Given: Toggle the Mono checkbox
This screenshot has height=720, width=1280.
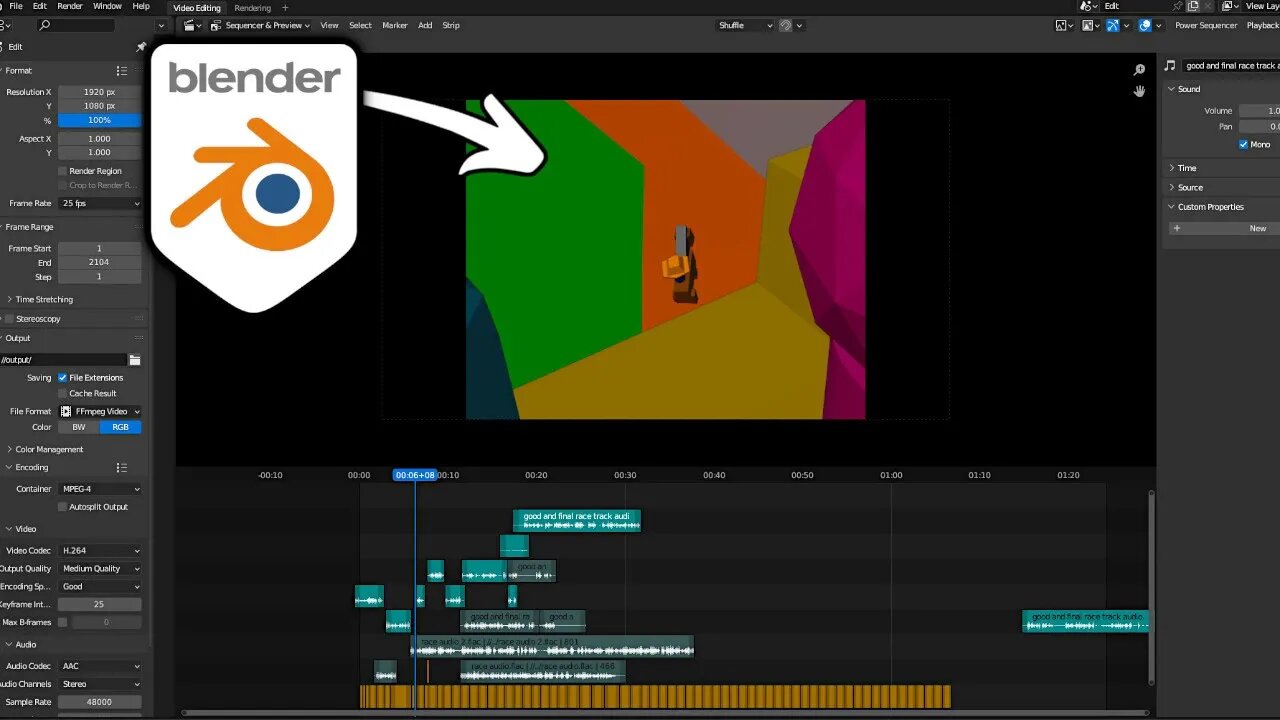Looking at the screenshot, I should (1243, 144).
